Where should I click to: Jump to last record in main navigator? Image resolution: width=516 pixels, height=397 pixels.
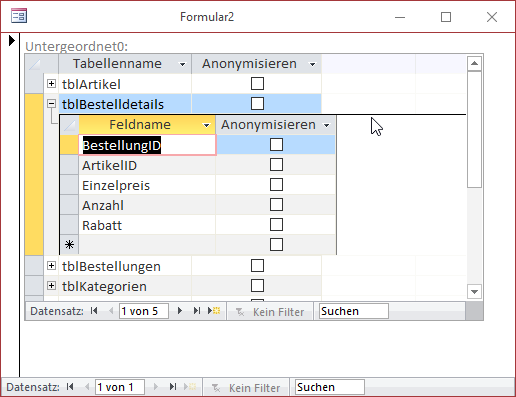(x=173, y=387)
